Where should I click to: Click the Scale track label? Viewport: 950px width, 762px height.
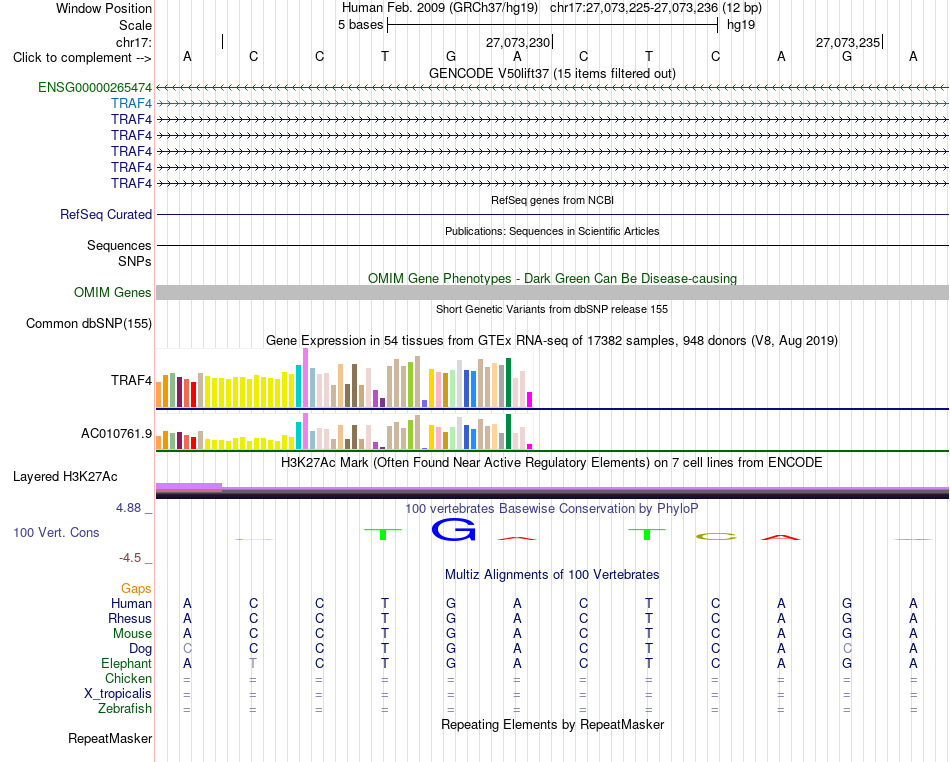click(135, 25)
